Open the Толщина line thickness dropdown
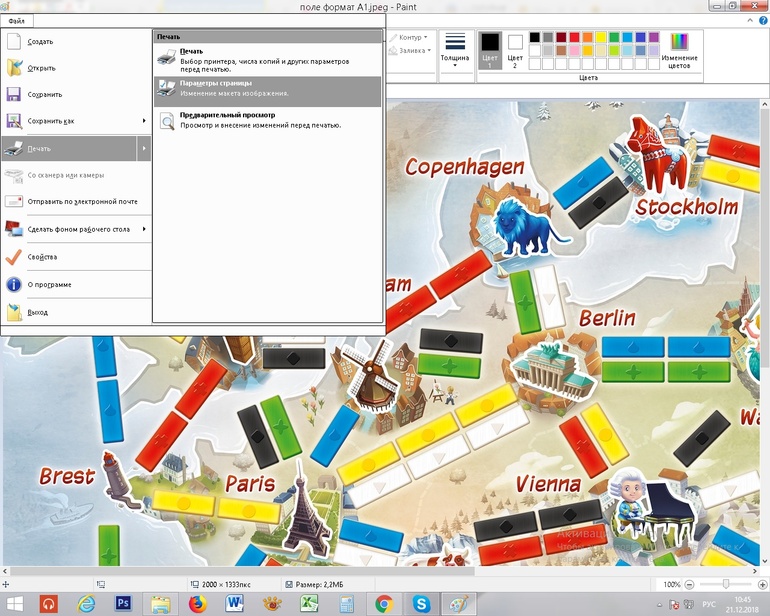This screenshot has width=770, height=616. coord(455,50)
